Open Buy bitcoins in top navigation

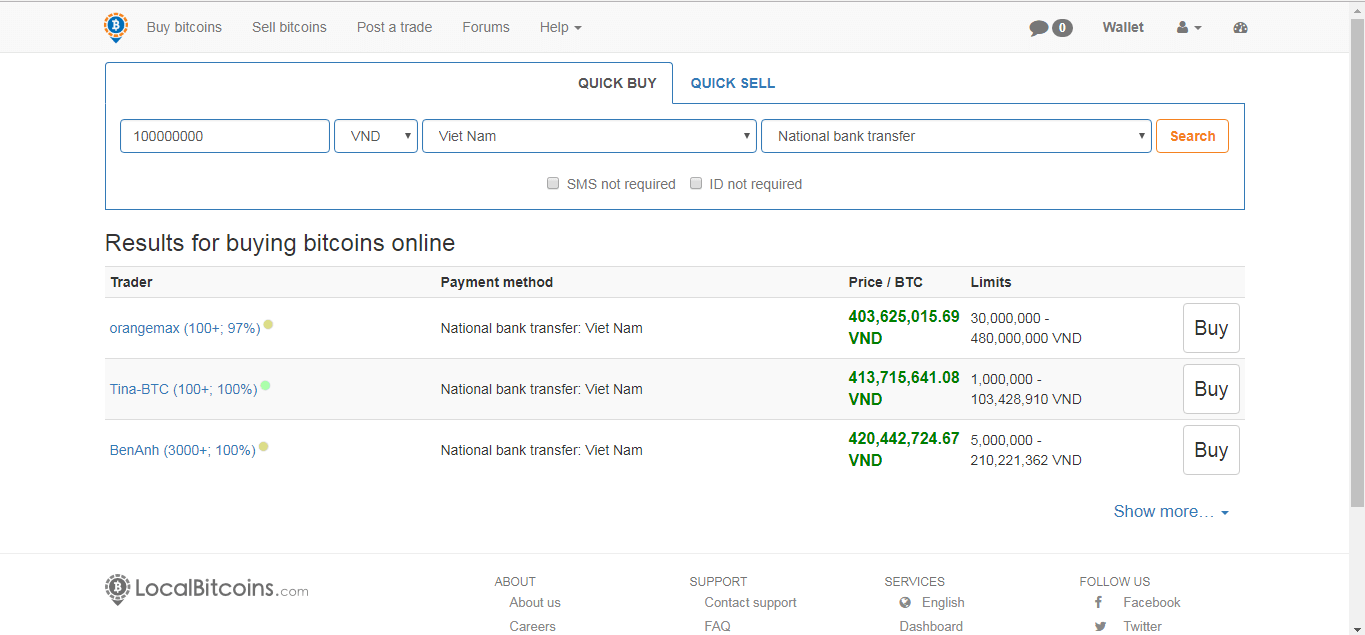click(x=184, y=27)
